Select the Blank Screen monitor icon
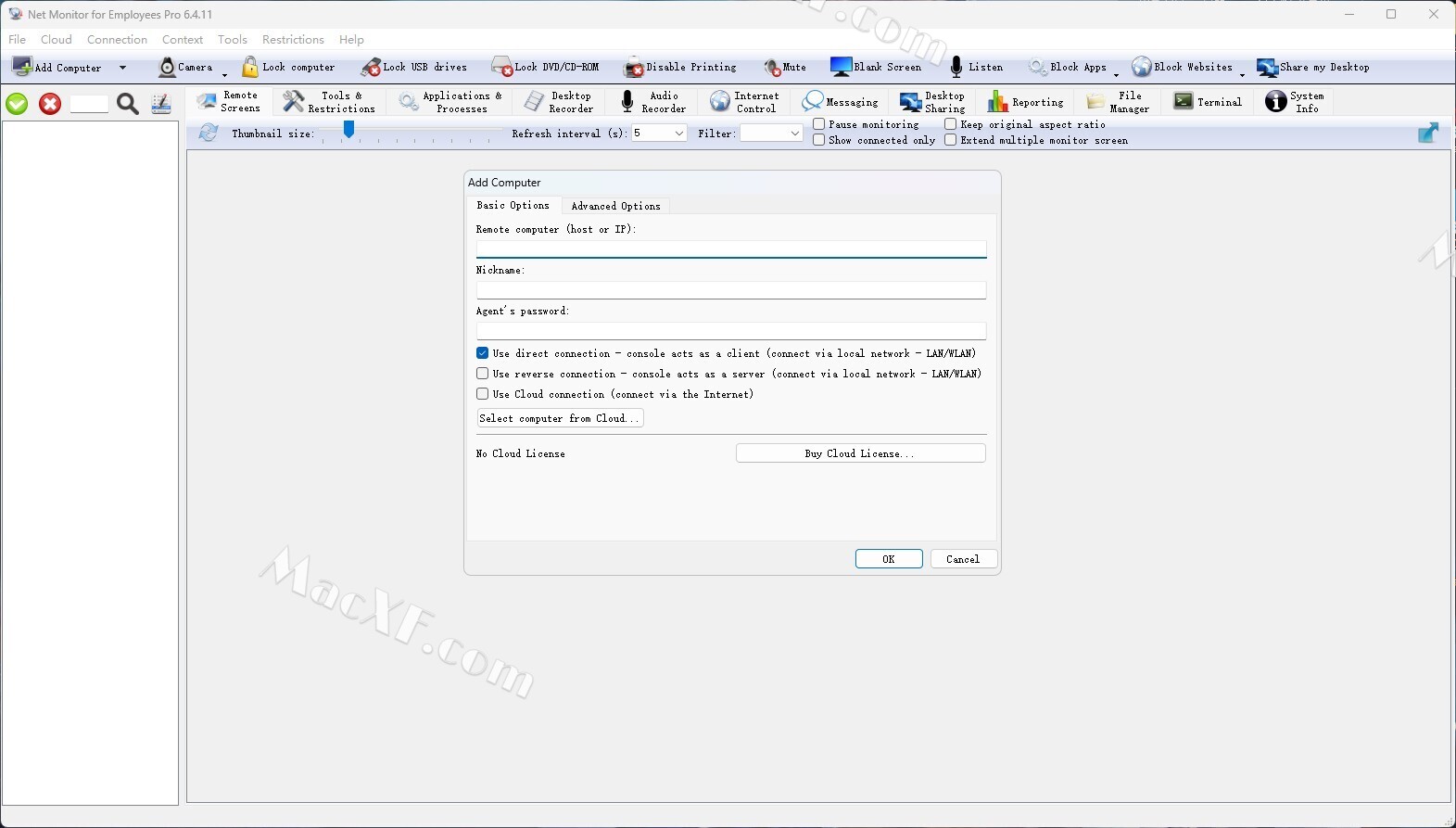Image resolution: width=1456 pixels, height=828 pixels. (841, 68)
